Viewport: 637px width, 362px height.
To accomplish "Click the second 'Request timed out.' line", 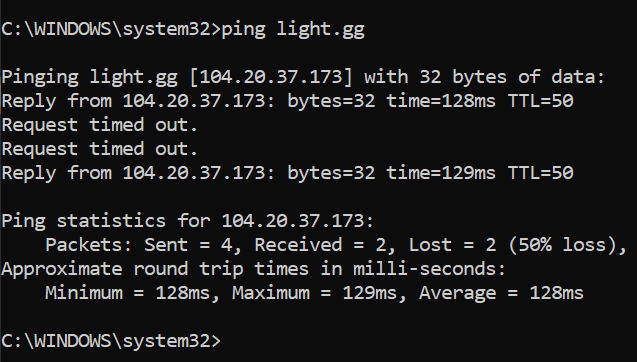I will pyautogui.click(x=99, y=149).
